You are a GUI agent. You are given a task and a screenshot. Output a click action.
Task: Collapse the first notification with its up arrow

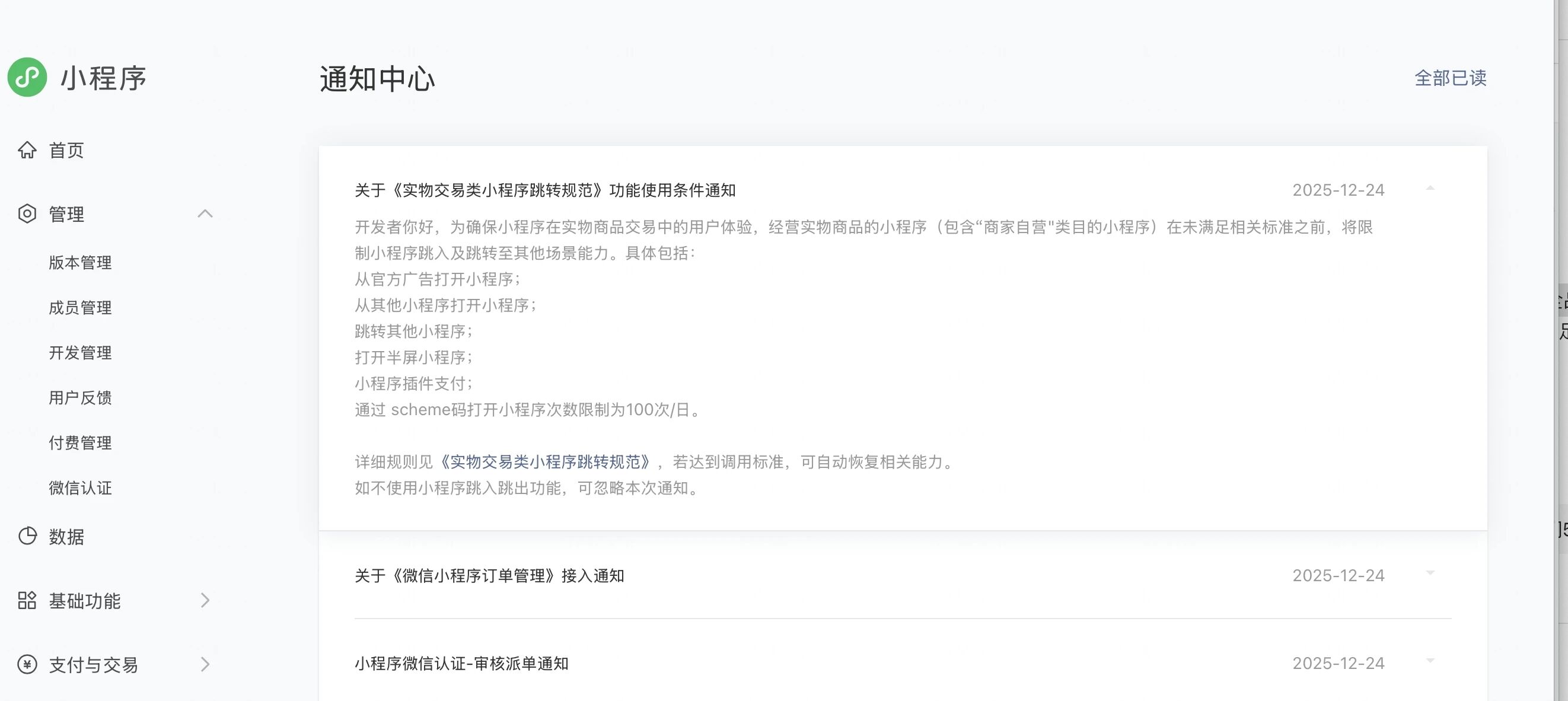[1430, 189]
